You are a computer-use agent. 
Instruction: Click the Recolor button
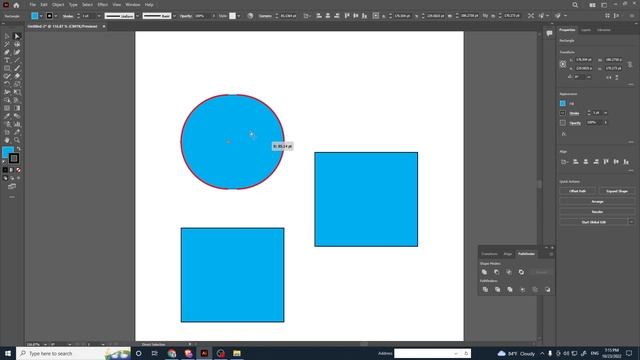(x=597, y=212)
